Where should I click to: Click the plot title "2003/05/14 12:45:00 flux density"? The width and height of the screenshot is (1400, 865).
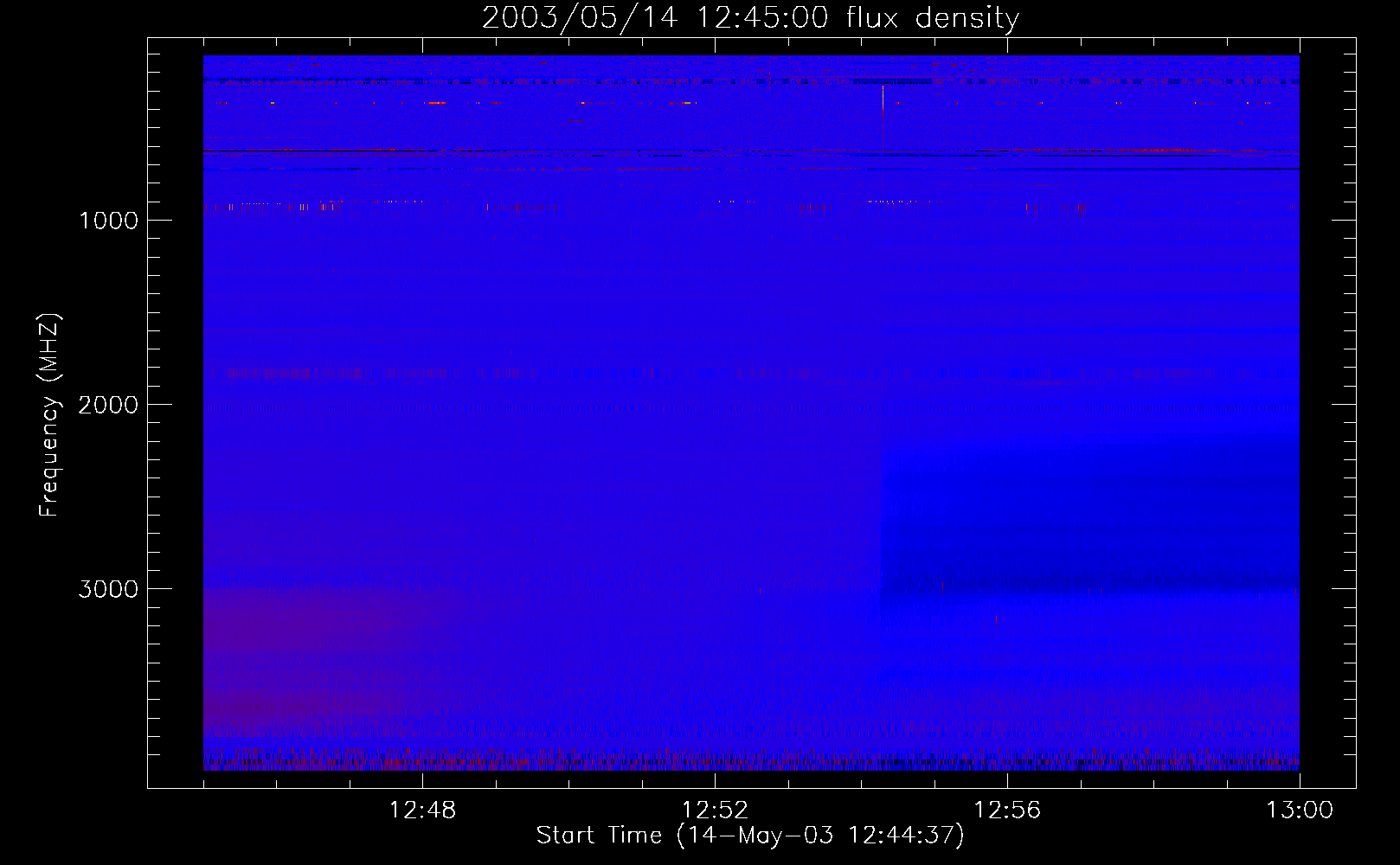750,18
